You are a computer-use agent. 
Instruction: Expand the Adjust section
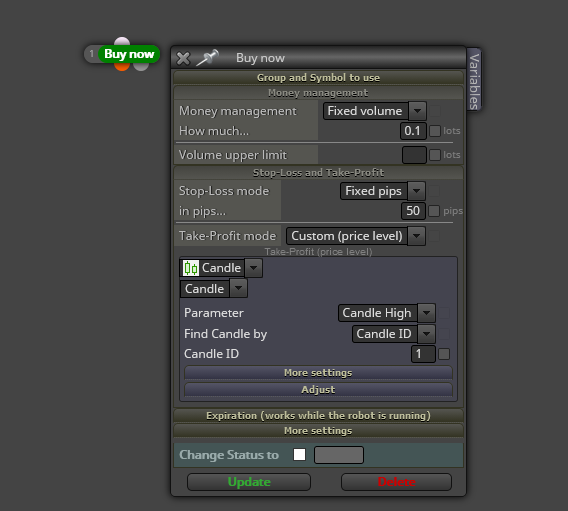coord(318,390)
